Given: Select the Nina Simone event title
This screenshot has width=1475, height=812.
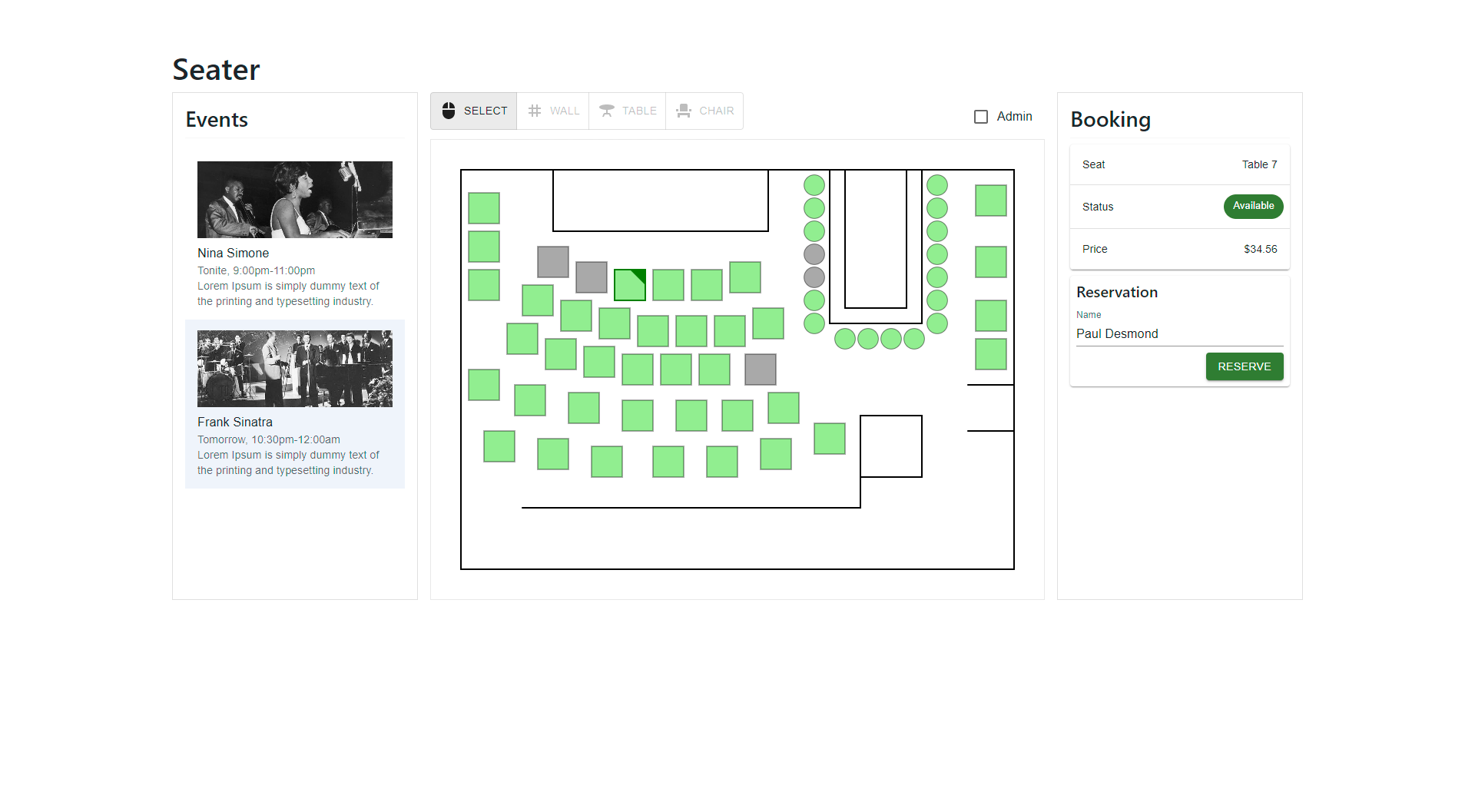Looking at the screenshot, I should click(x=233, y=253).
